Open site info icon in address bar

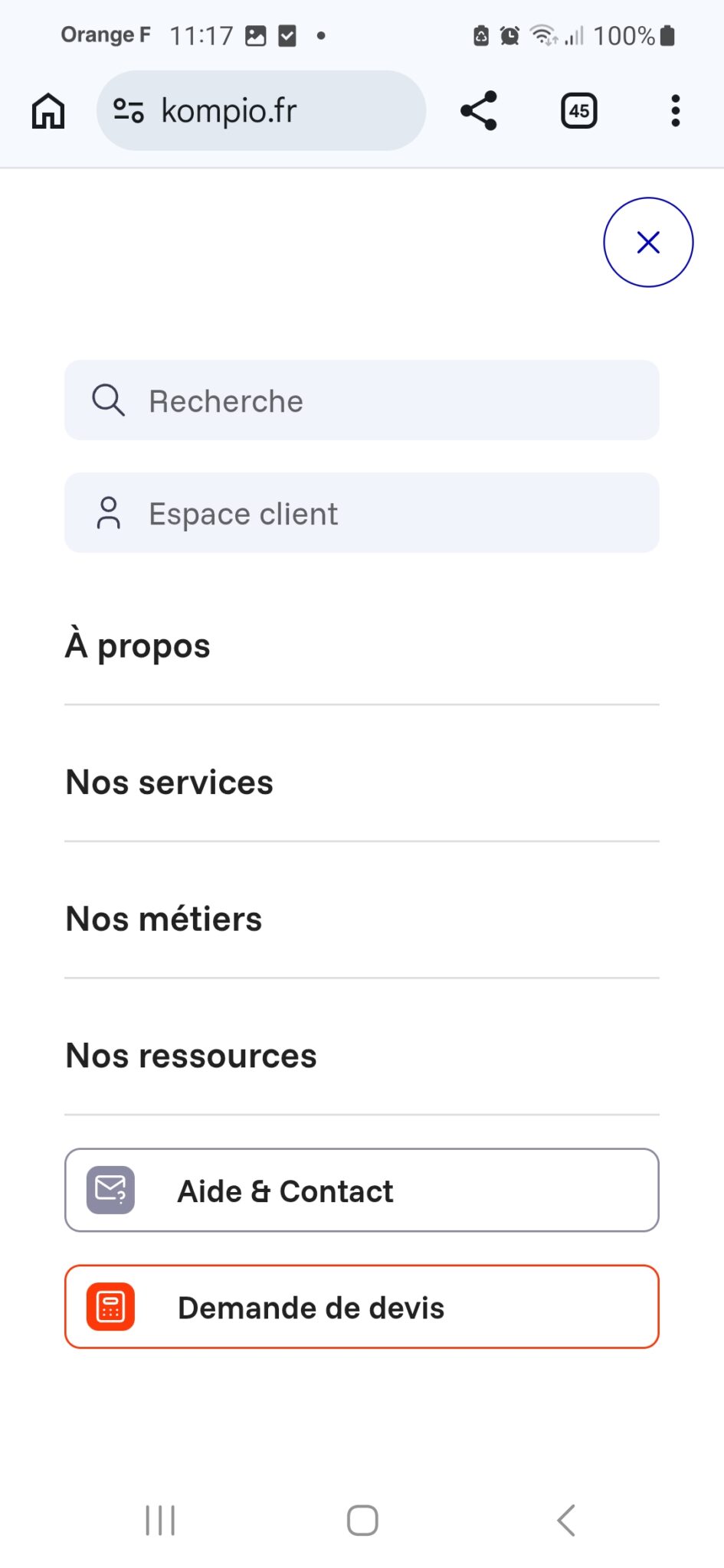[x=128, y=111]
